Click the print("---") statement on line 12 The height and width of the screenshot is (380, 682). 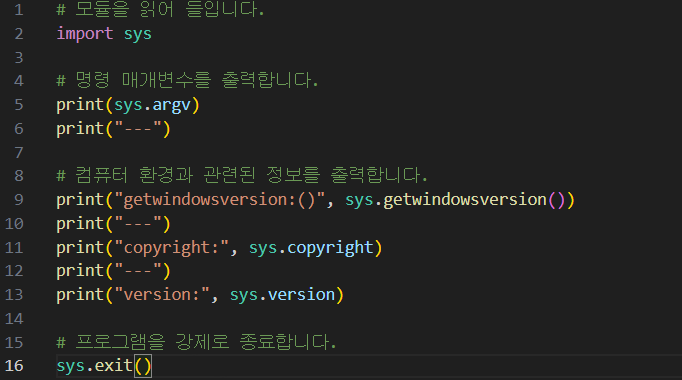pos(114,271)
